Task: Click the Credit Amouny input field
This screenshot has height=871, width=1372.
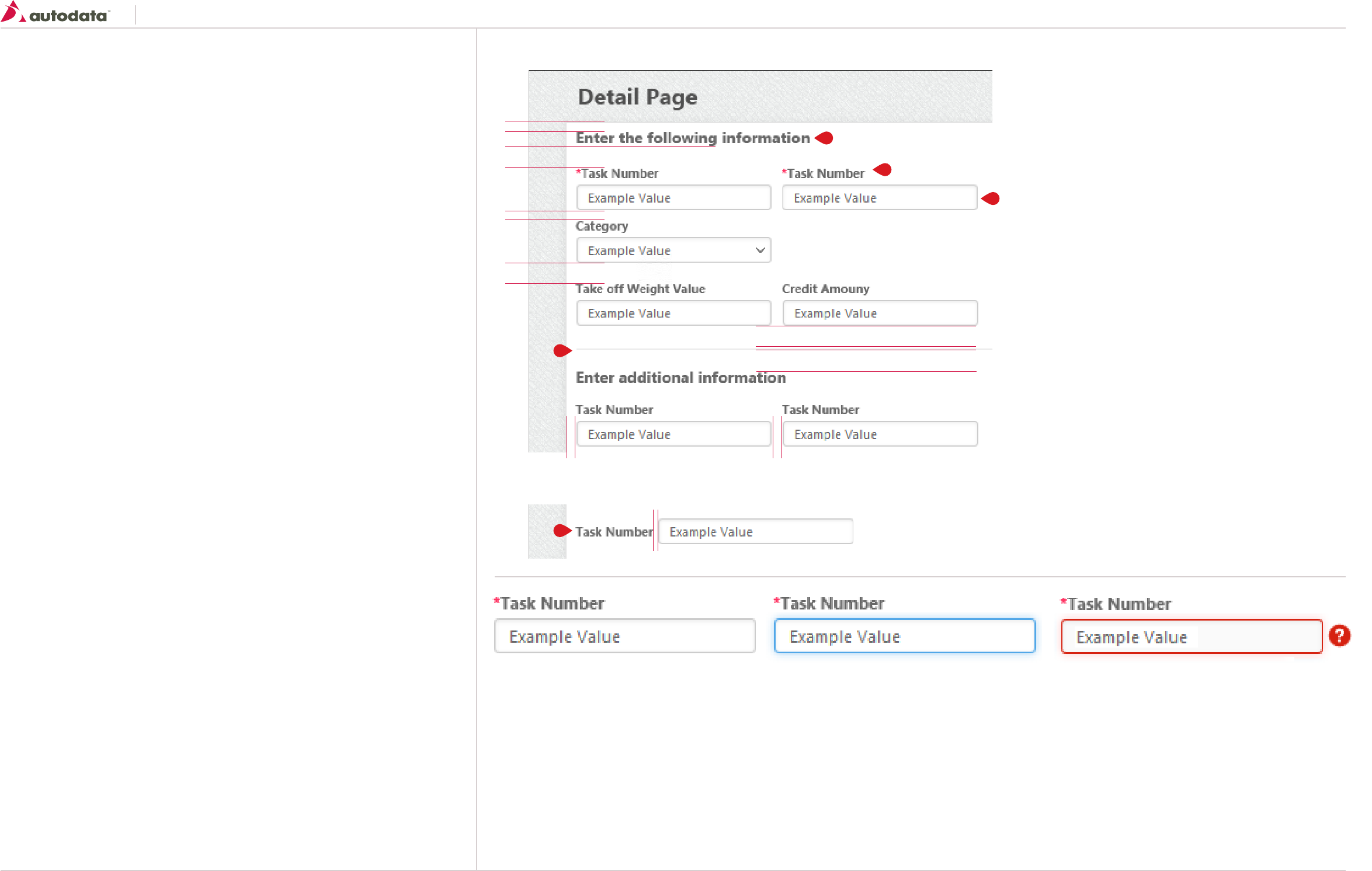Action: click(879, 313)
